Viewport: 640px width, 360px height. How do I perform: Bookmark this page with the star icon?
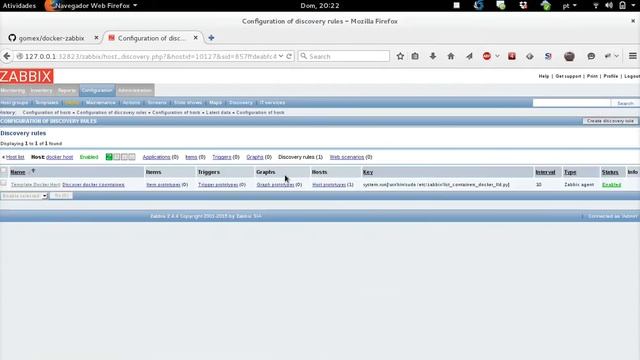point(400,56)
